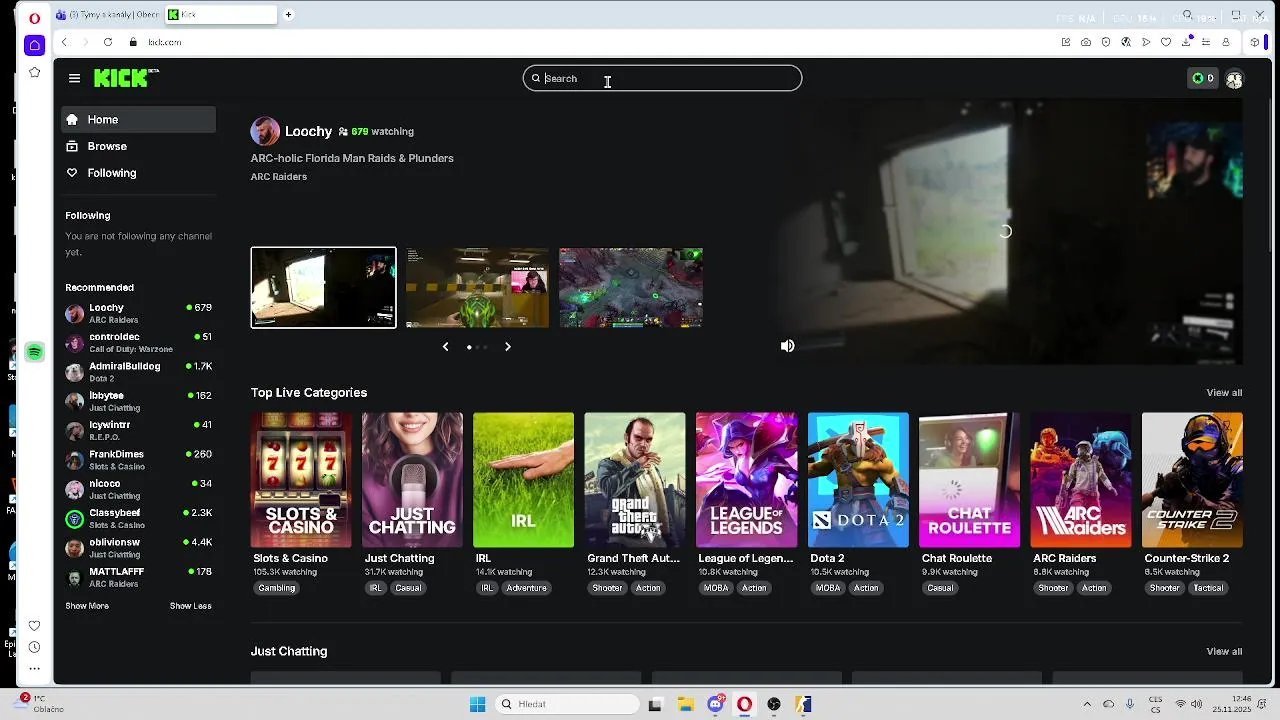Image resolution: width=1280 pixels, height=720 pixels.
Task: Select the Dota featured stream thumbnail
Action: (631, 288)
